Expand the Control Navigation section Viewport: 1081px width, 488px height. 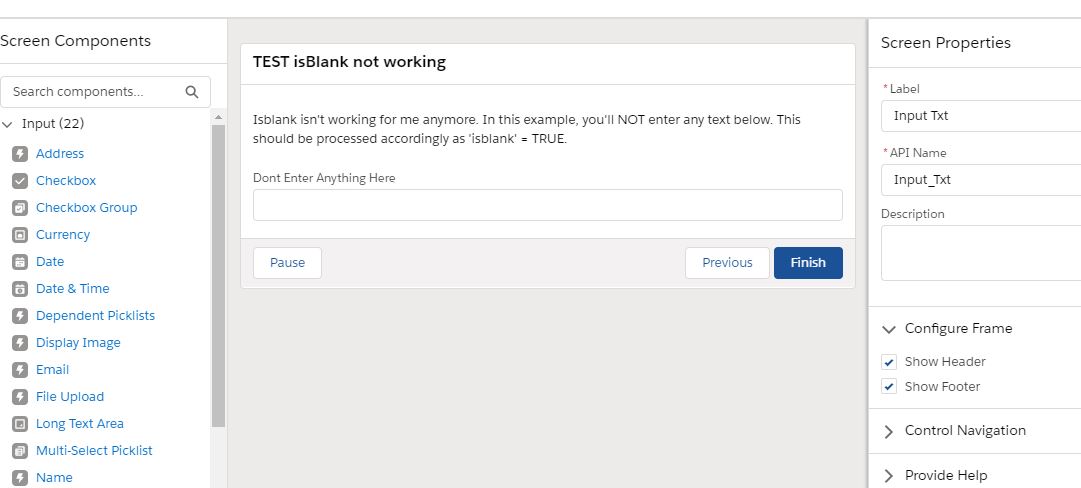889,431
